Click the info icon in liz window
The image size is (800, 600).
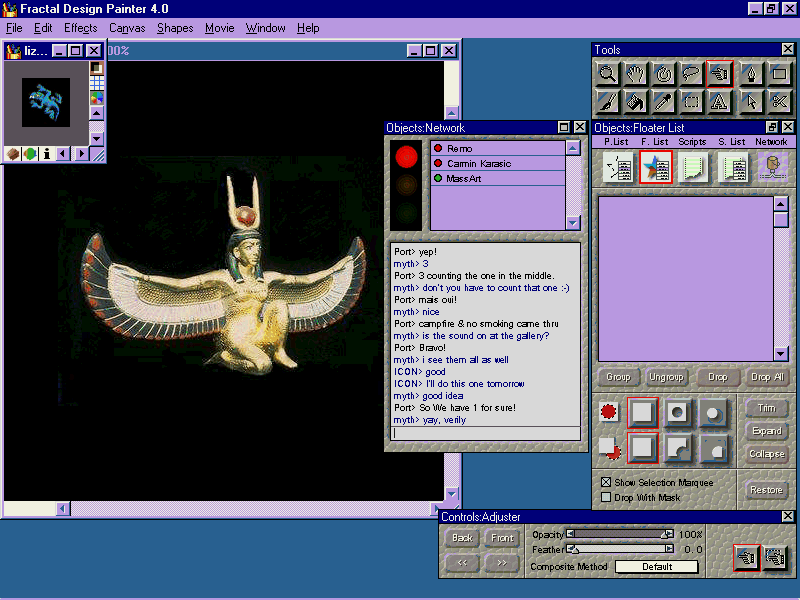pos(47,154)
